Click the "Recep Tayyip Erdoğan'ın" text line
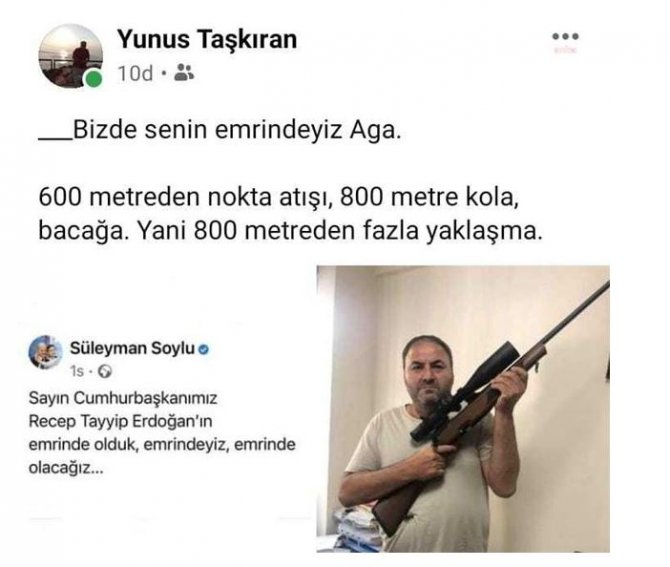The width and height of the screenshot is (670, 567). click(120, 421)
